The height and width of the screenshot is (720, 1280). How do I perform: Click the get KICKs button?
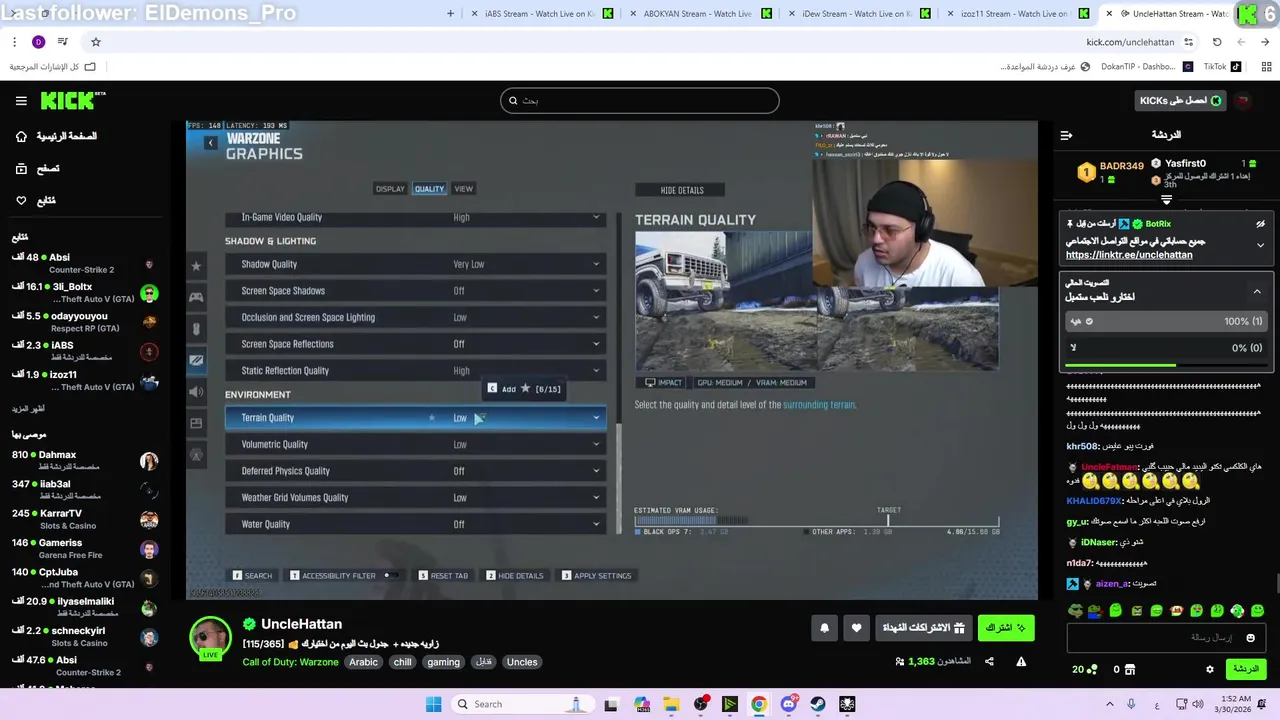coord(1182,100)
